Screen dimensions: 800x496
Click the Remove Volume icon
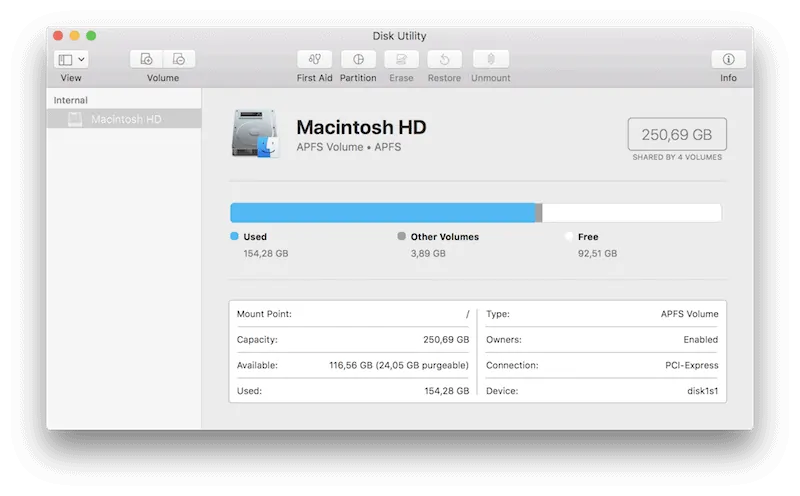point(179,60)
